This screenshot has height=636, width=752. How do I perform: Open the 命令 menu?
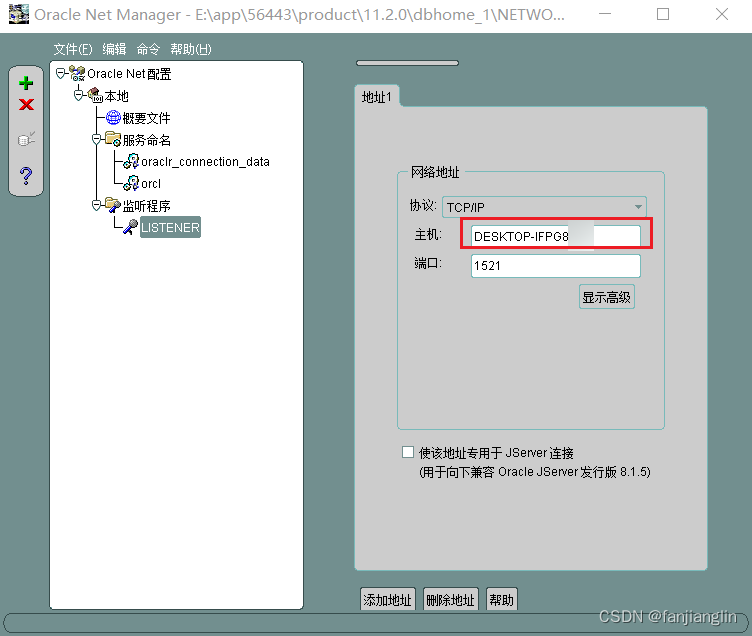pos(148,49)
